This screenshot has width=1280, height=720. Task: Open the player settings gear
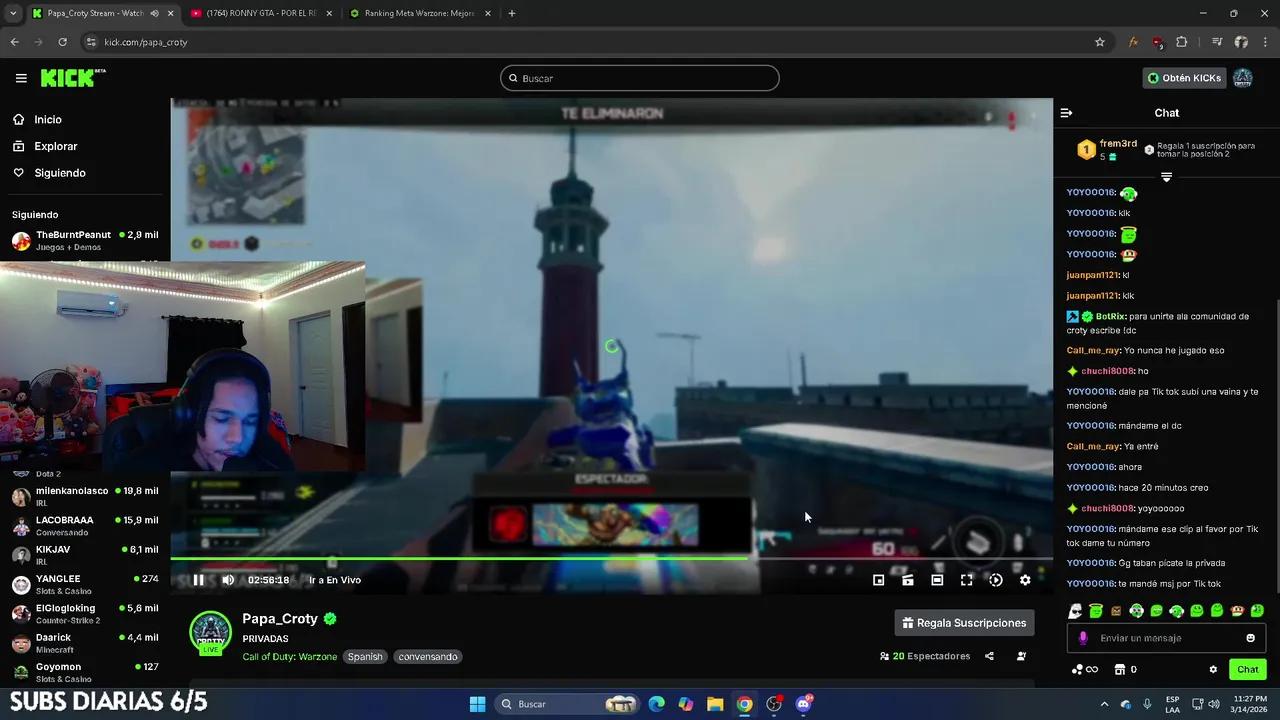[x=1025, y=580]
